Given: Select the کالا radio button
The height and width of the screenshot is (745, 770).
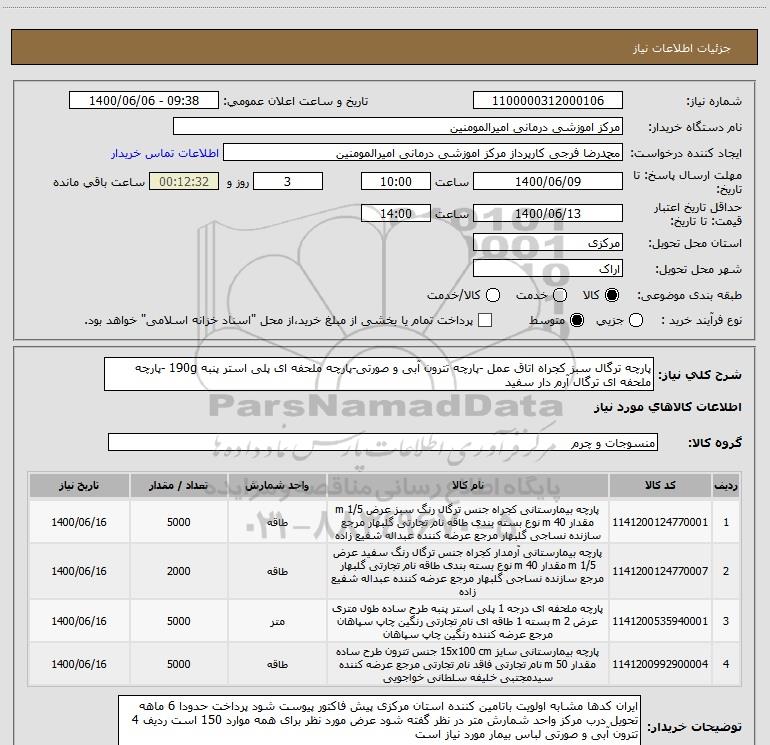Looking at the screenshot, I should pos(612,295).
